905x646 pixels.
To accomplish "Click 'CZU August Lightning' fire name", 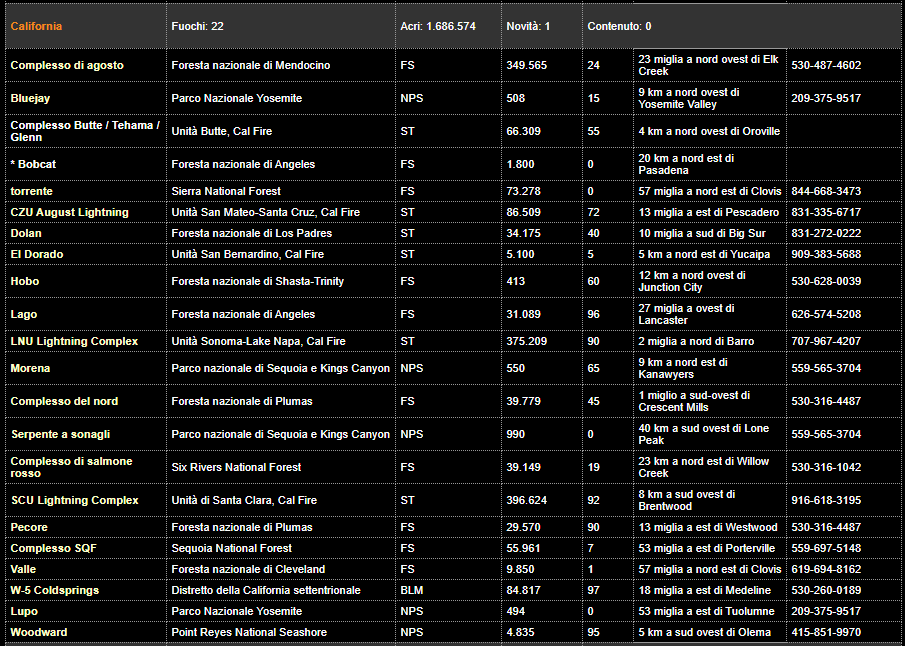I will pos(69,212).
